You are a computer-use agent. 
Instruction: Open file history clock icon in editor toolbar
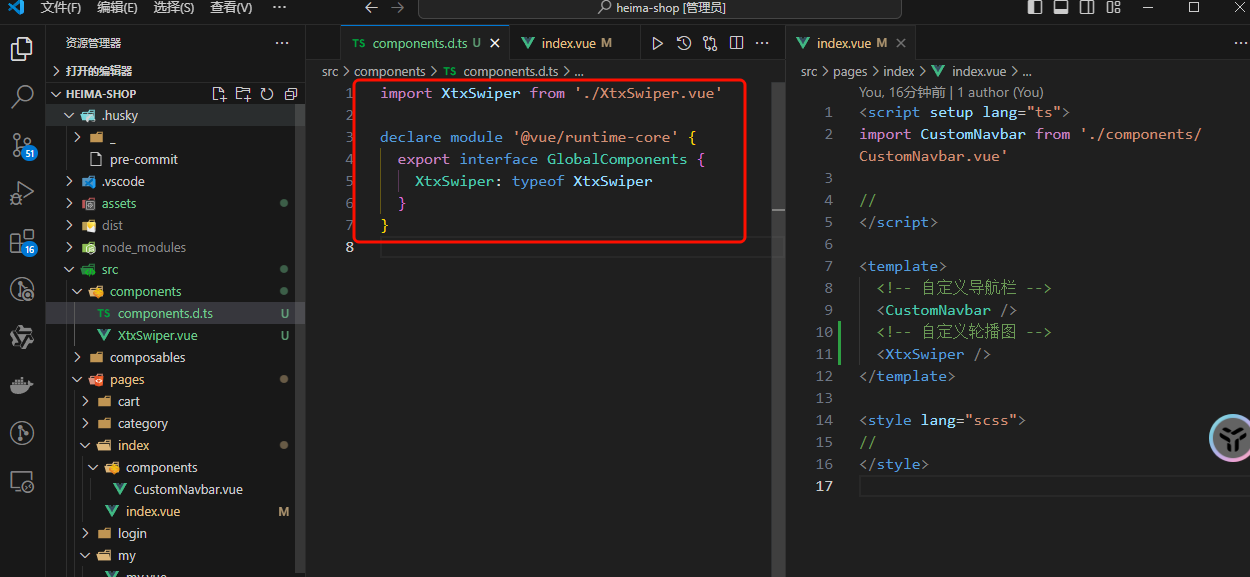click(684, 43)
